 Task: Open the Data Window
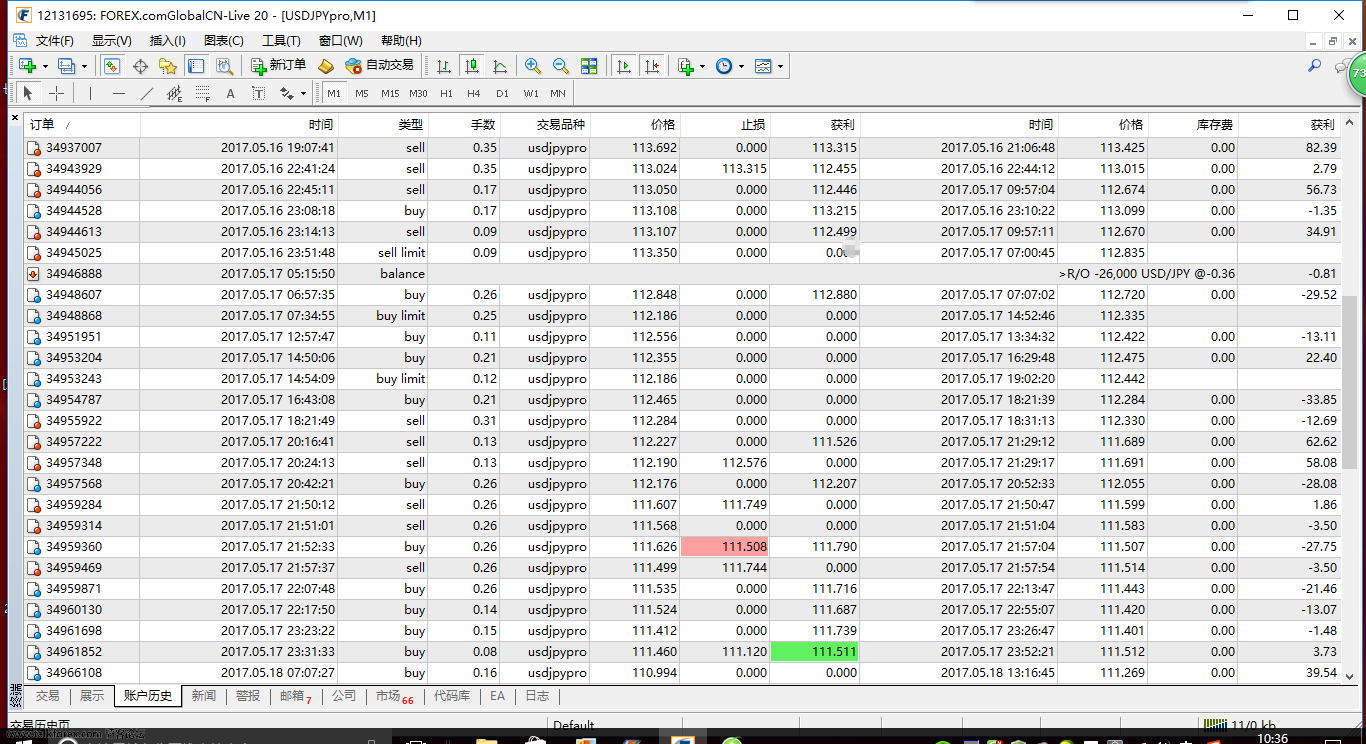tap(140, 66)
